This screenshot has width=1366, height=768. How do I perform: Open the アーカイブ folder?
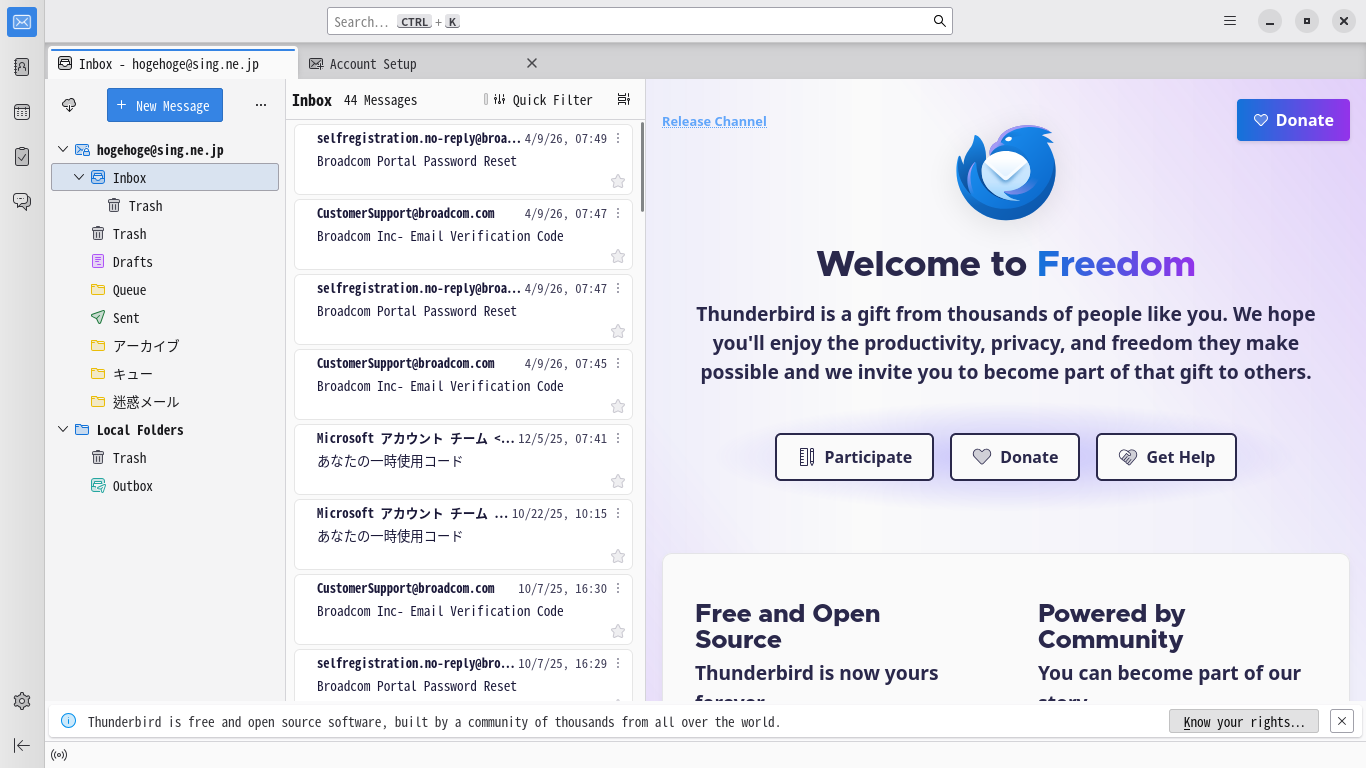[165, 345]
